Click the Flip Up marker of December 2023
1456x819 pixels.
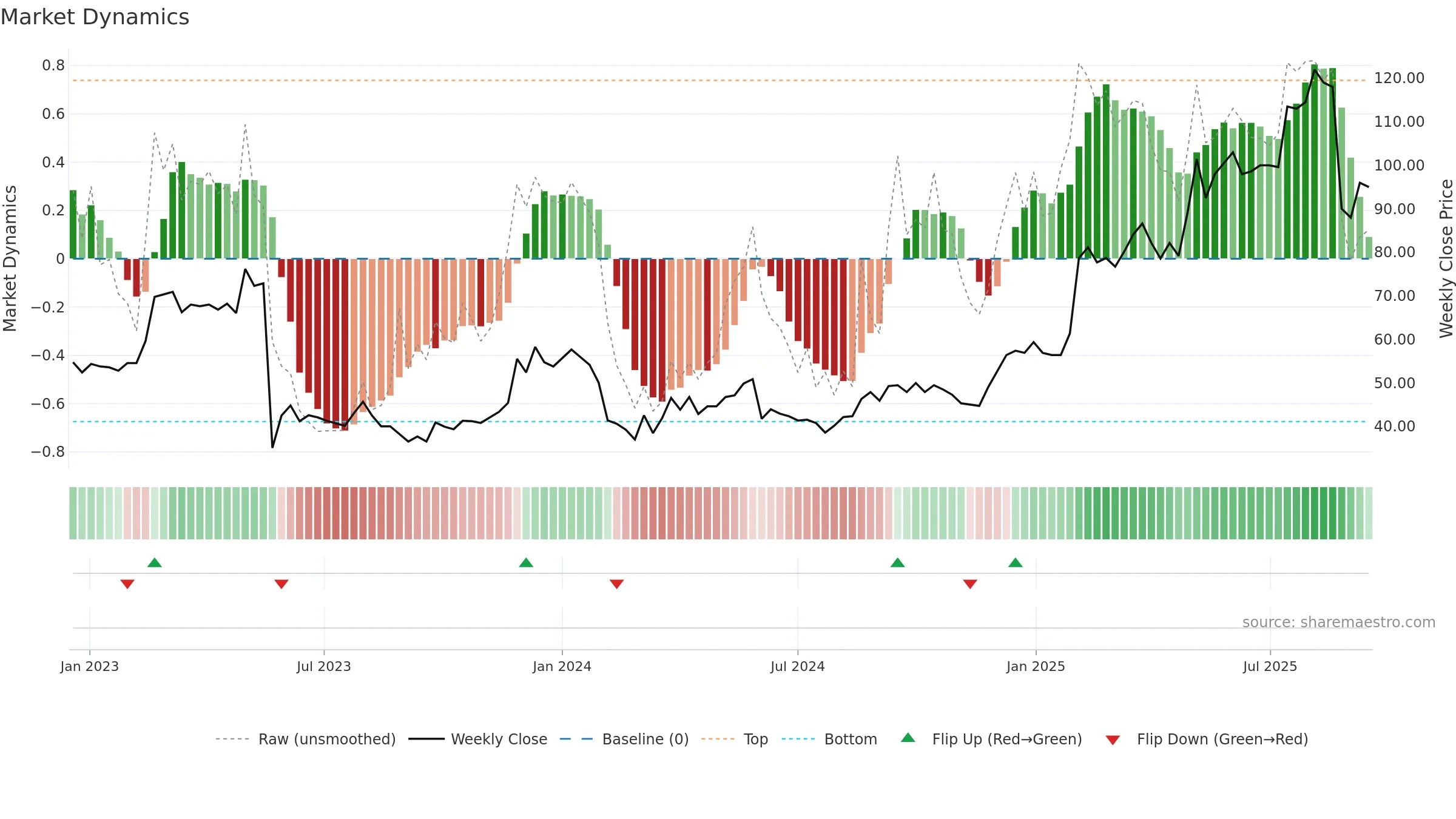pyautogui.click(x=526, y=562)
